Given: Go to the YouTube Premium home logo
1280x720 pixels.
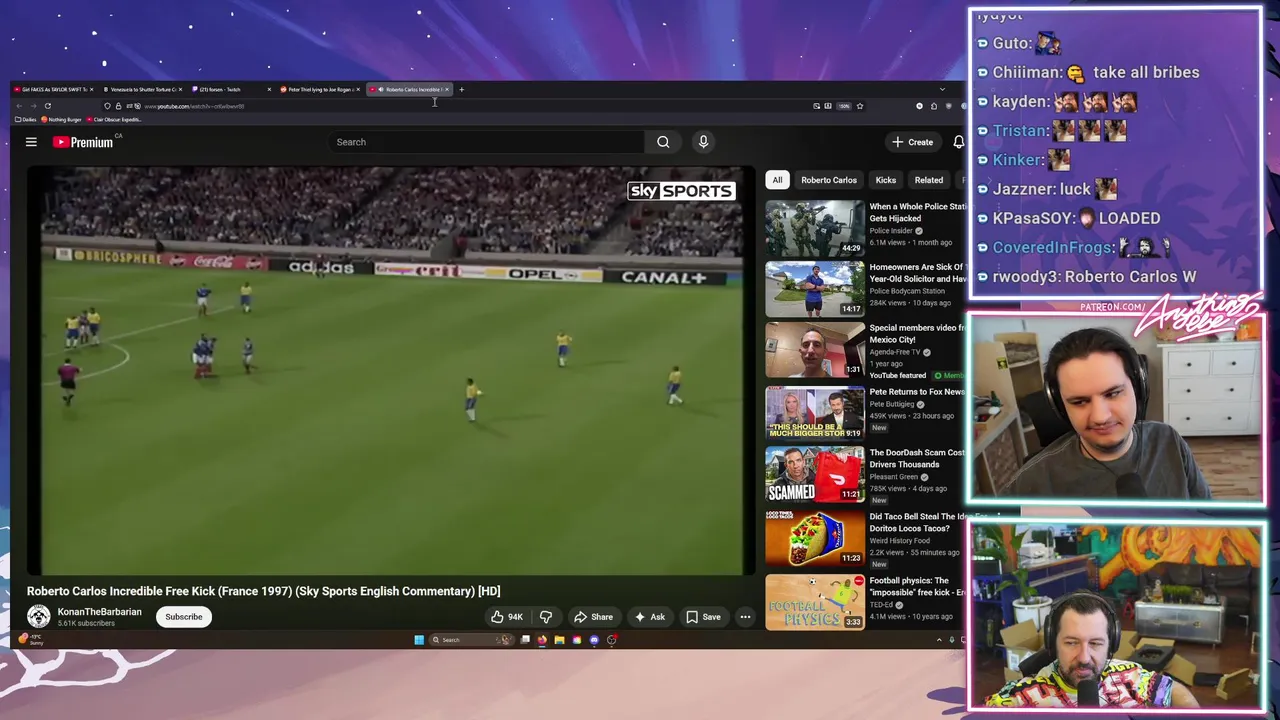Looking at the screenshot, I should pos(83,142).
